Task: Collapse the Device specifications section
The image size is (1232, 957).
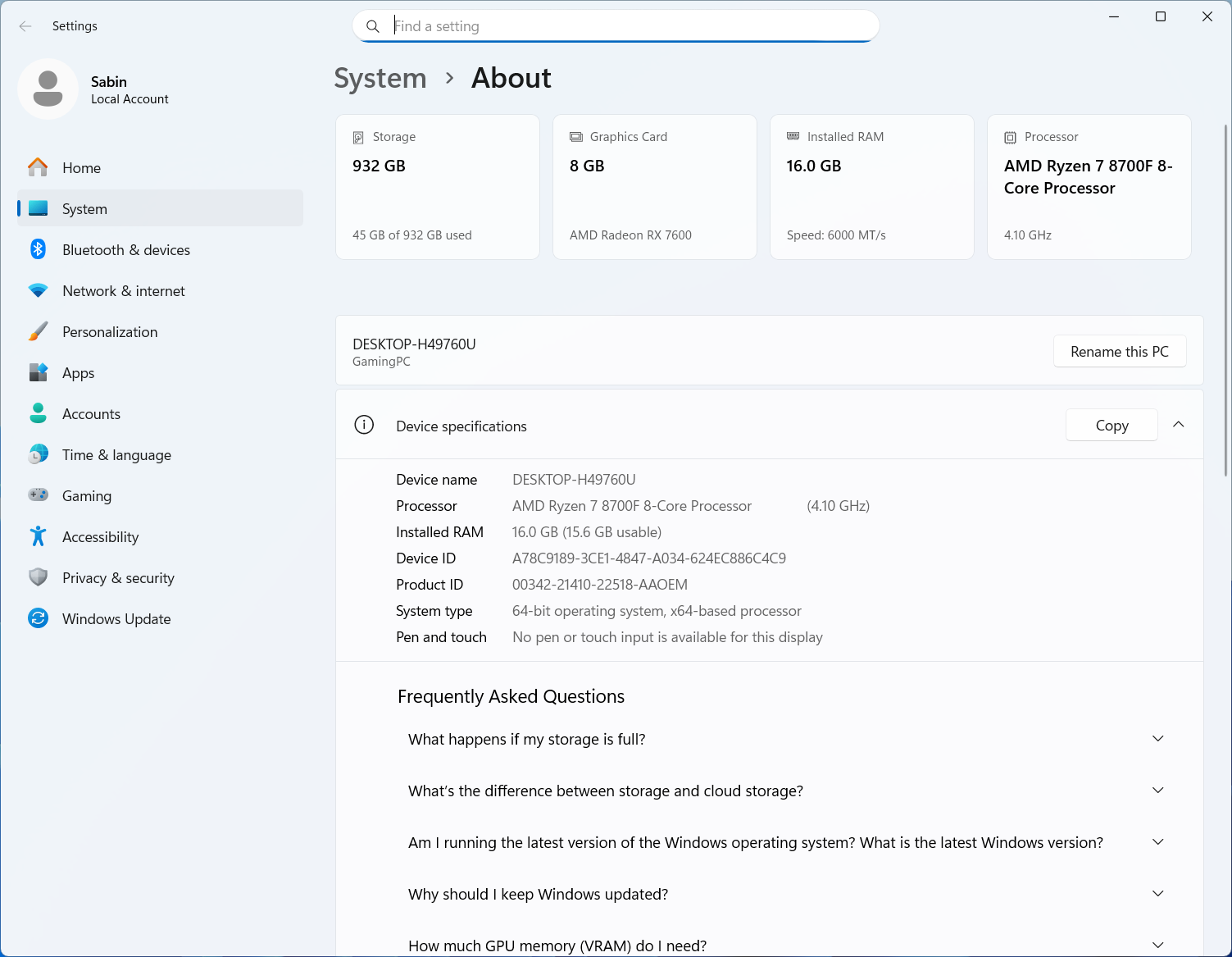Action: point(1178,425)
